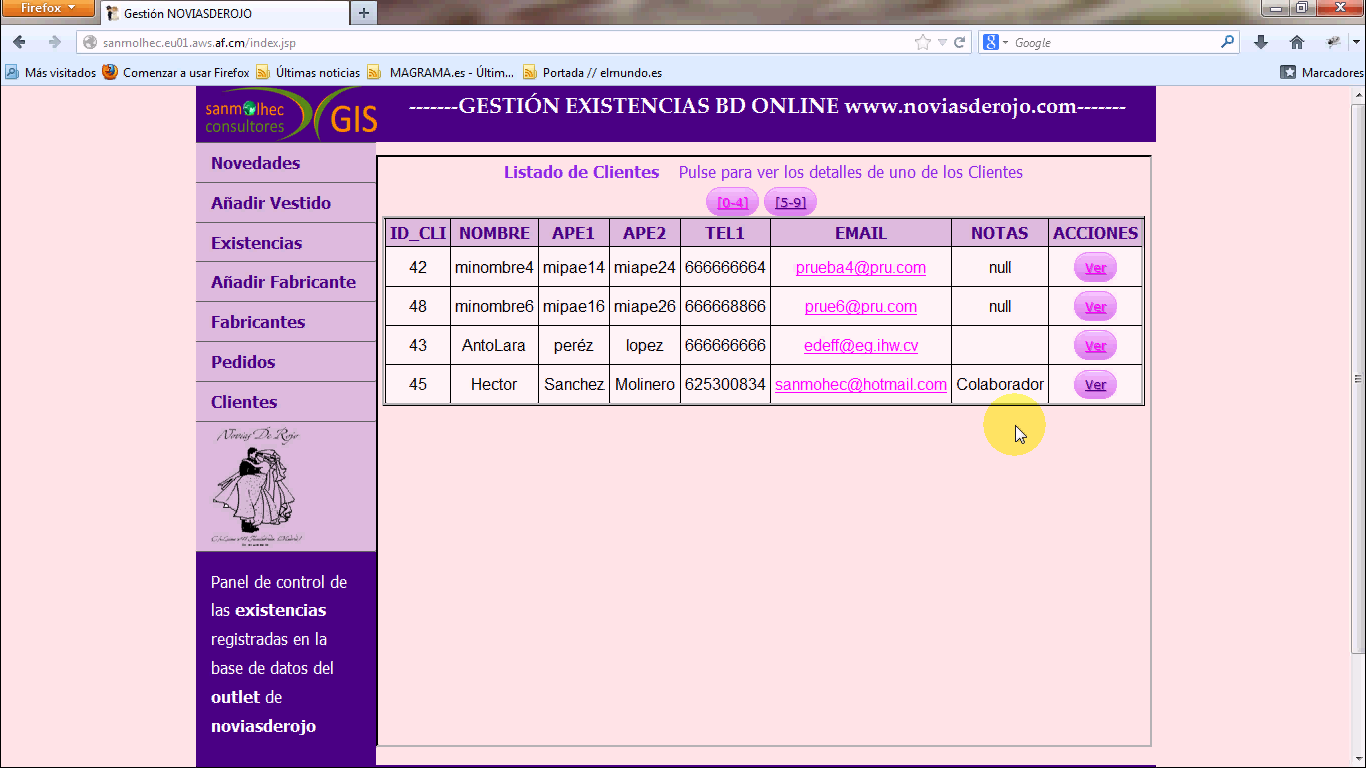Open the Más visitados bookmark
1366x768 pixels.
click(51, 72)
